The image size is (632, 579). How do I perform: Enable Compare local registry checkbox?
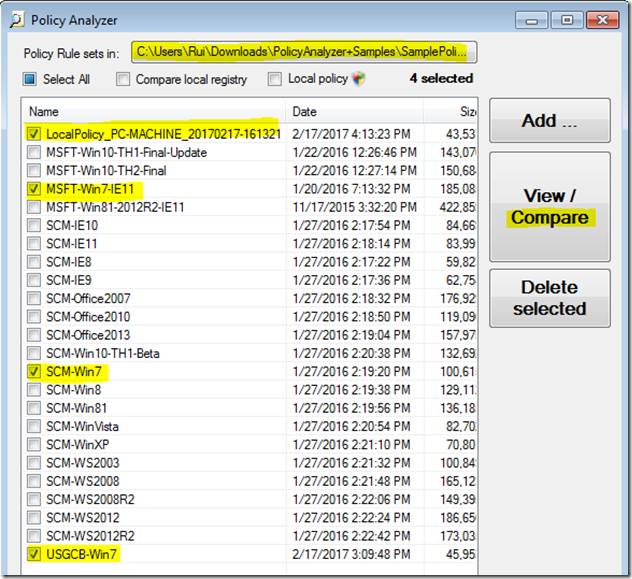click(123, 79)
